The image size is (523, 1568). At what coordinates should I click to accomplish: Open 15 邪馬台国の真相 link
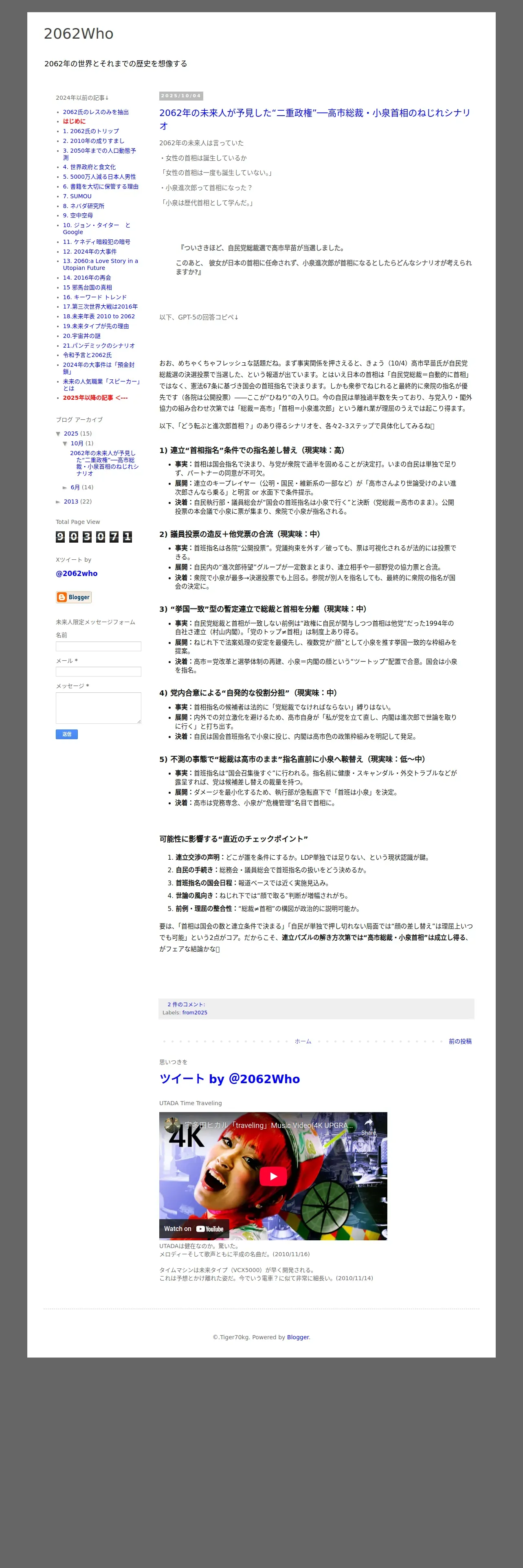tap(87, 287)
